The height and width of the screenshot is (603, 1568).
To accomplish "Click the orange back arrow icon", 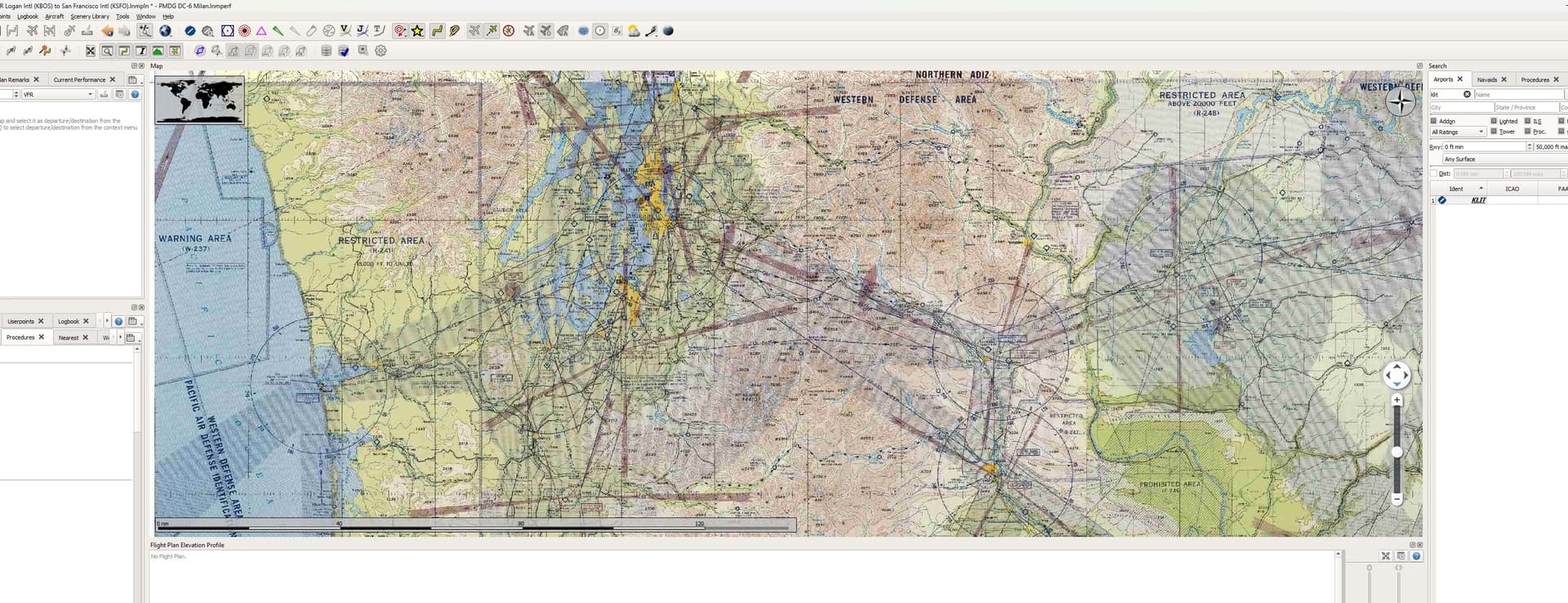I will pos(107,31).
